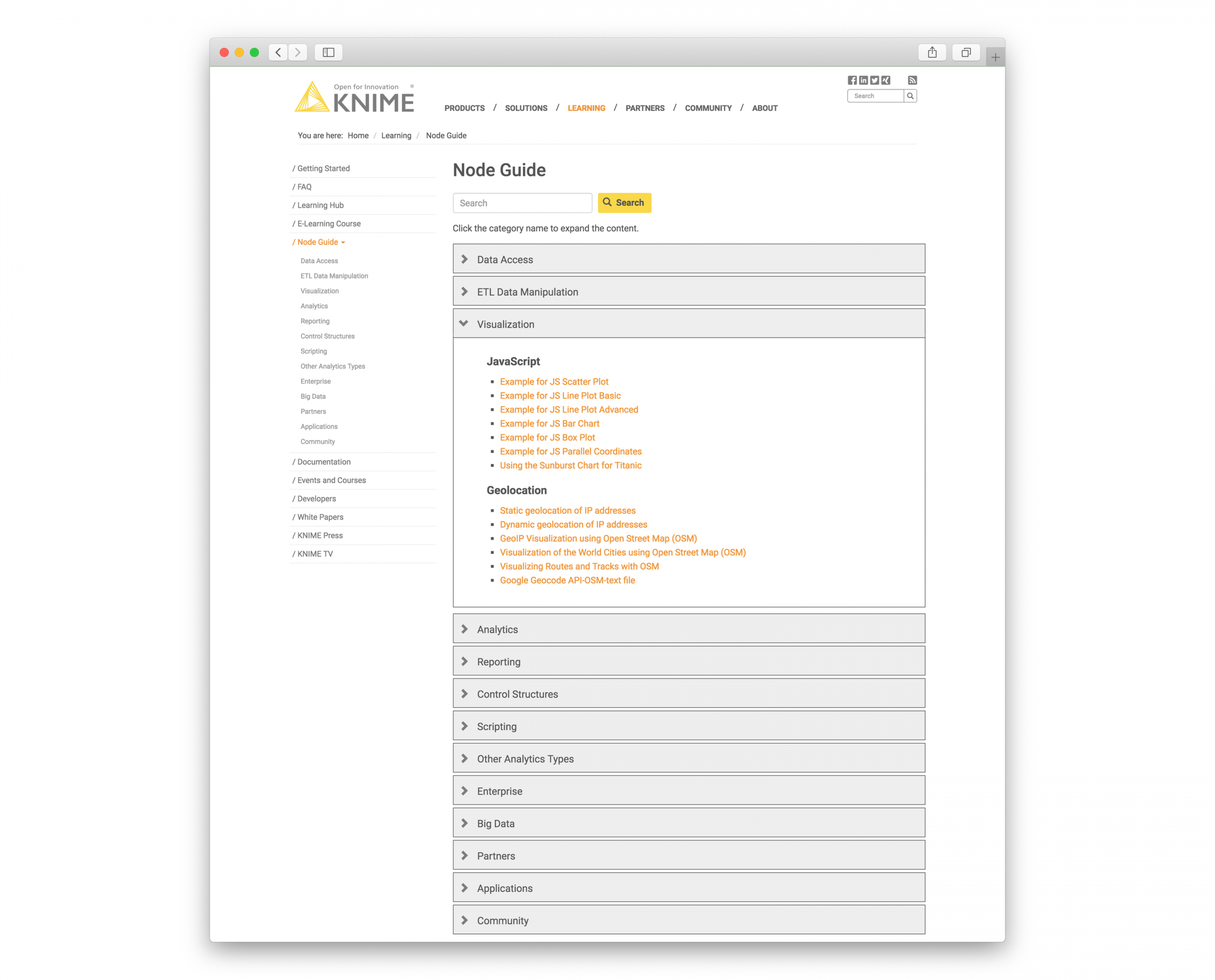This screenshot has height=980, width=1215.
Task: Open the RSS feed icon
Action: point(913,80)
